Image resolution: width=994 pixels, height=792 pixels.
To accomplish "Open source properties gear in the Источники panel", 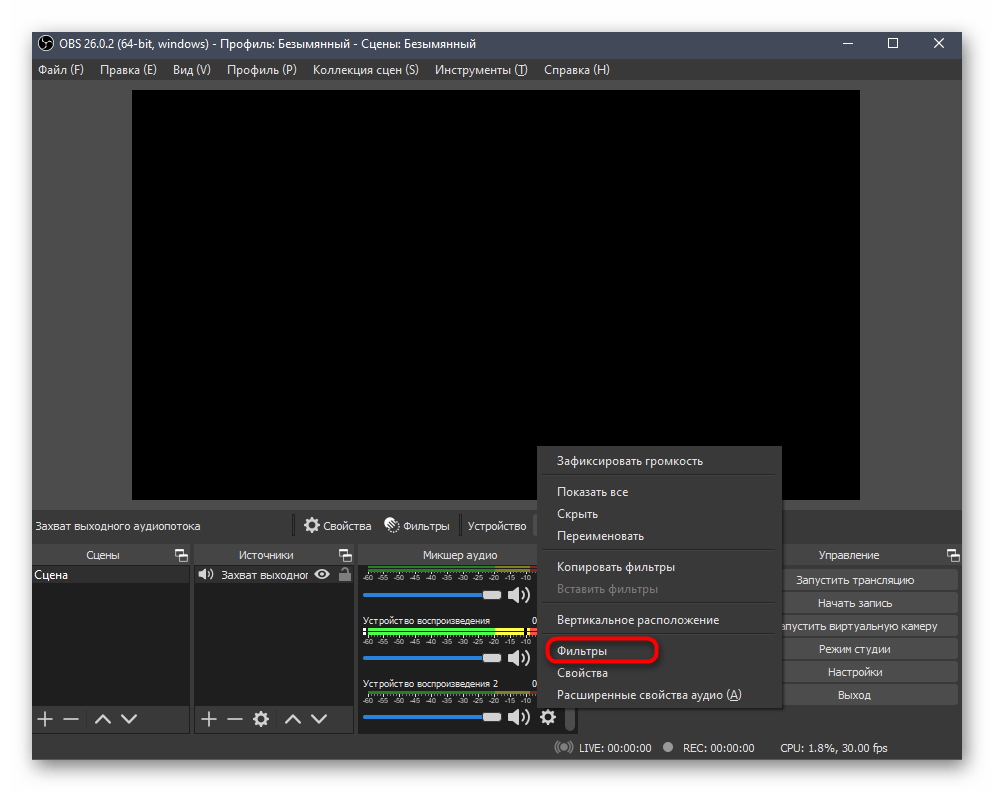I will pyautogui.click(x=261, y=719).
